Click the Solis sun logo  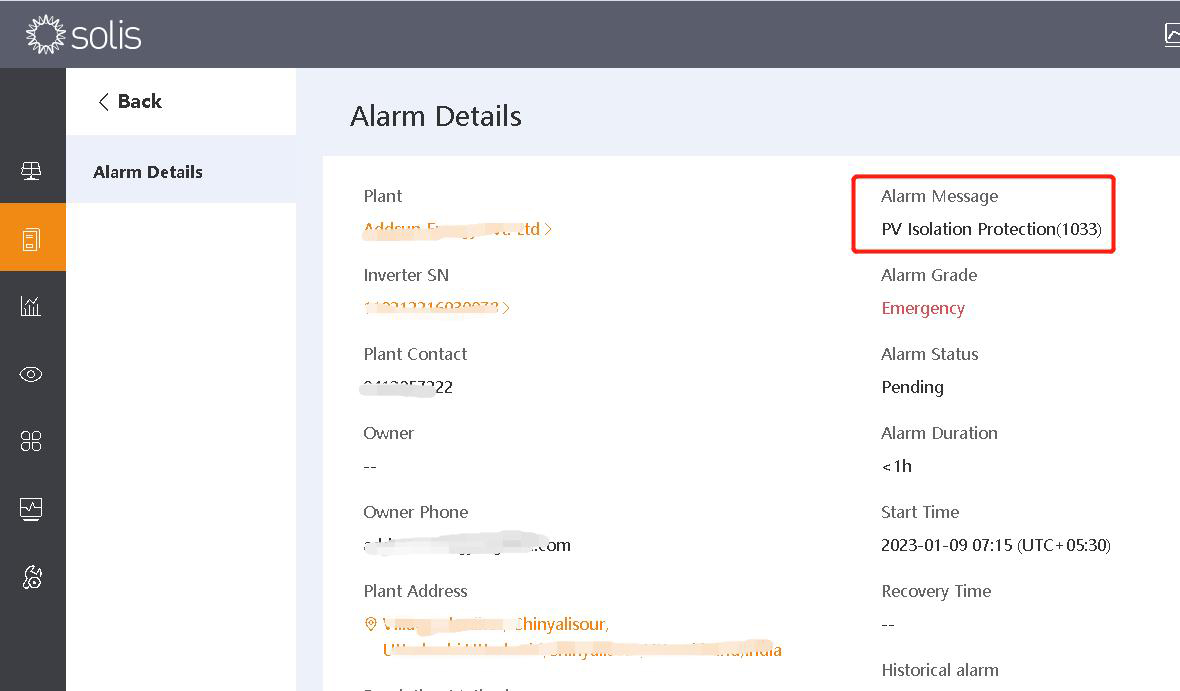(46, 35)
